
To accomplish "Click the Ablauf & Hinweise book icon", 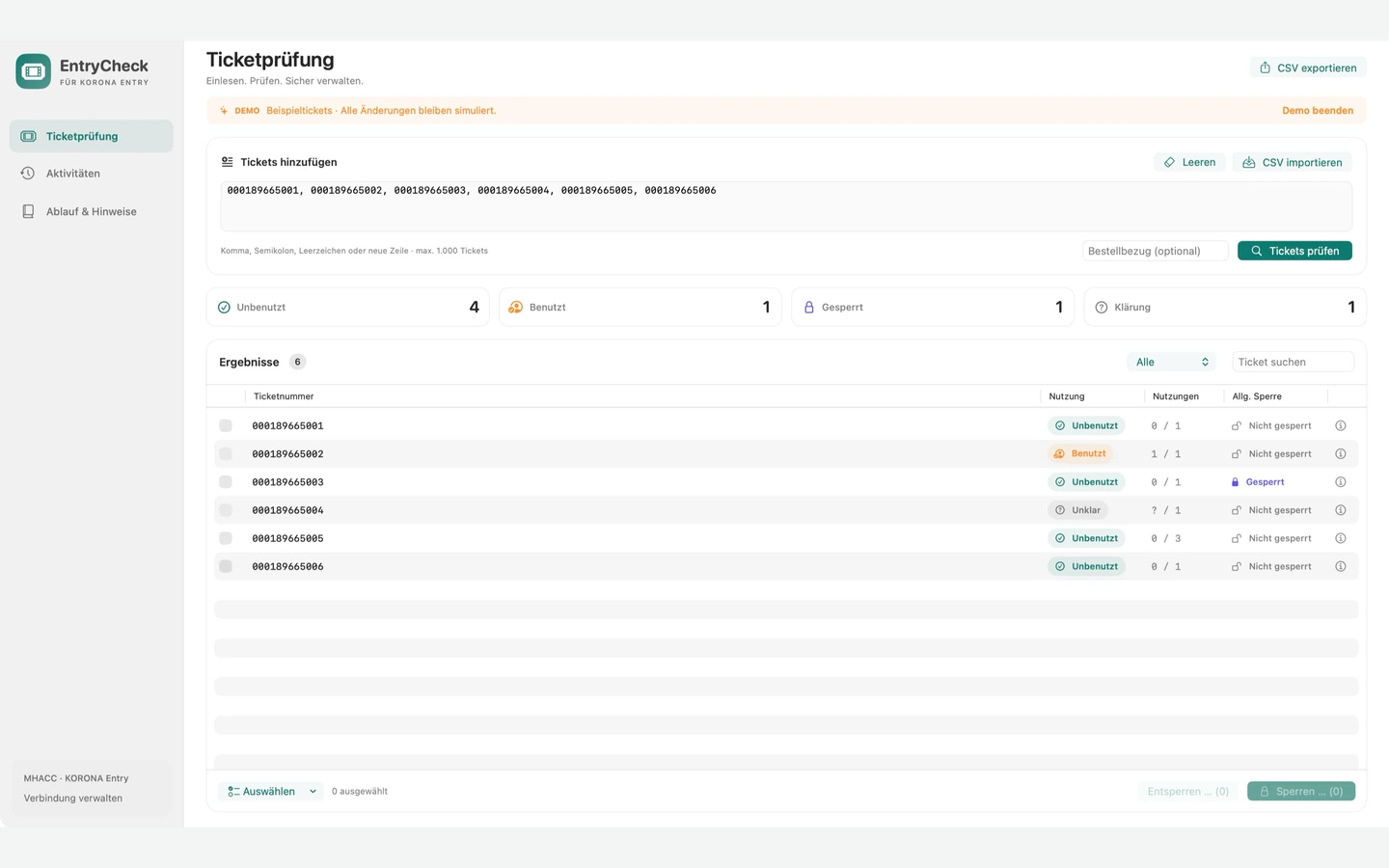I will pyautogui.click(x=28, y=211).
